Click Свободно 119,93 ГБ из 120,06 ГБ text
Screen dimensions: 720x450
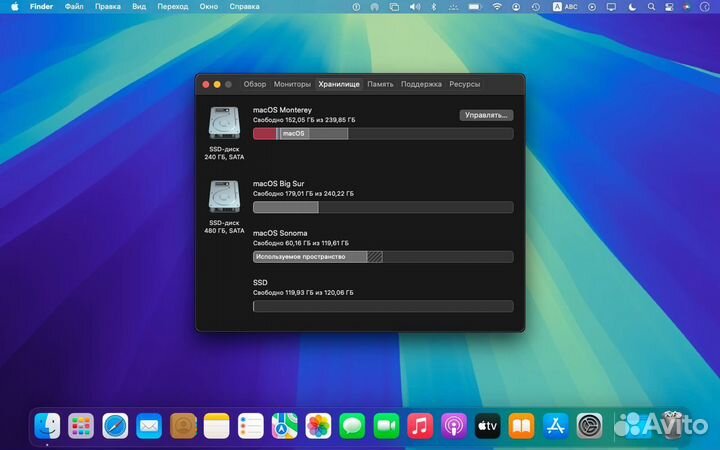tap(303, 292)
